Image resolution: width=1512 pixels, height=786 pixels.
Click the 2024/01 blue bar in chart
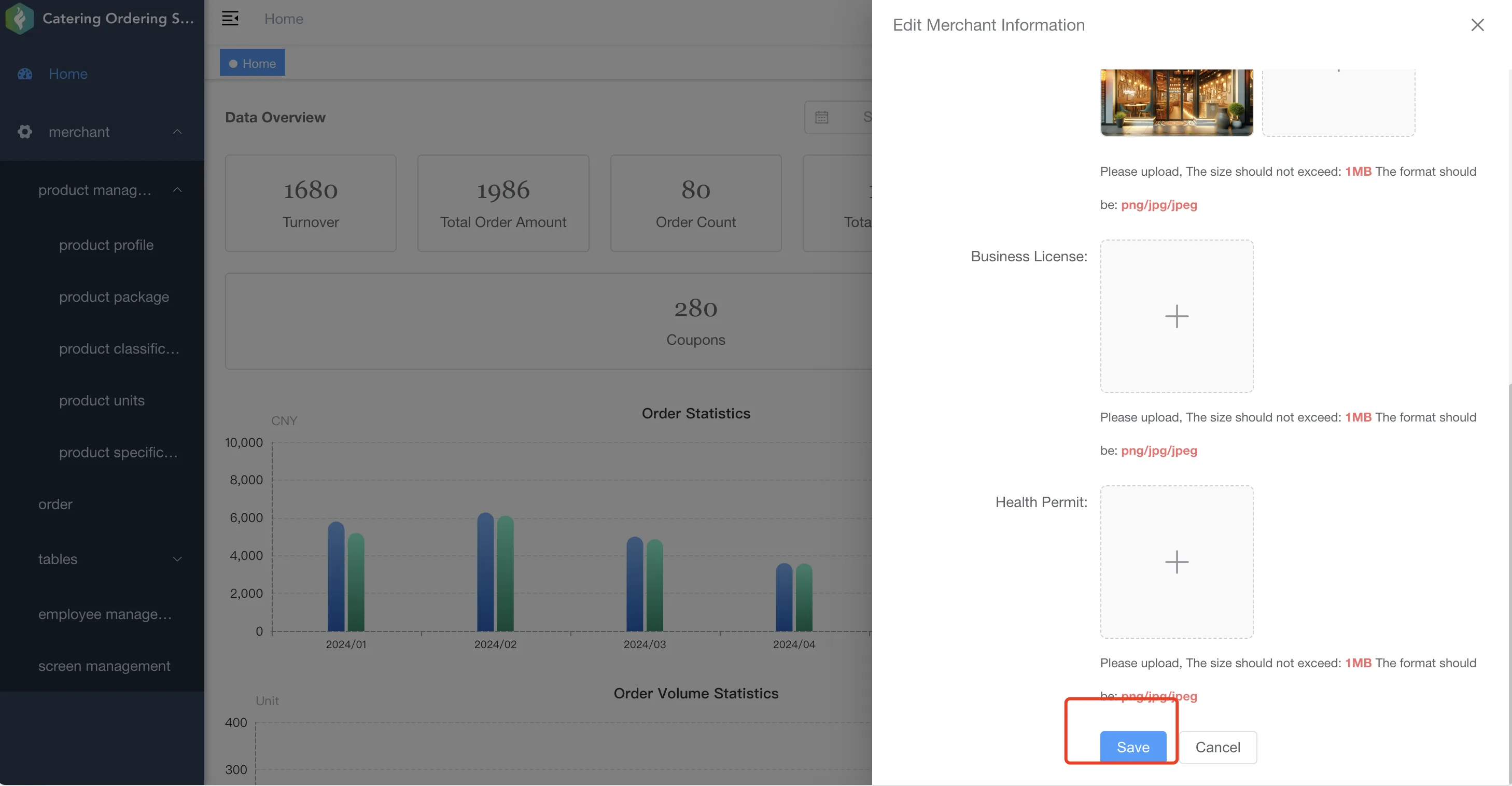pyautogui.click(x=335, y=576)
